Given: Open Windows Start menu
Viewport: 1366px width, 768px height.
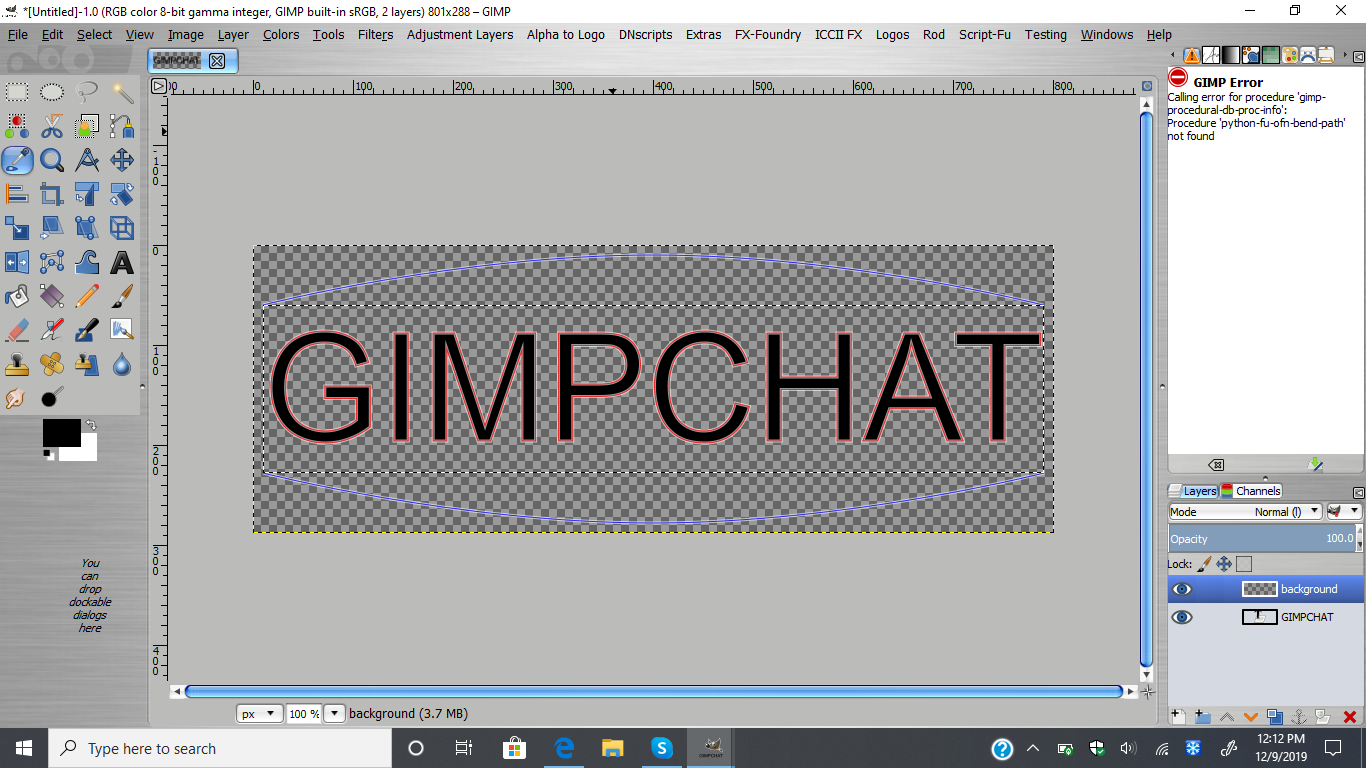Looking at the screenshot, I should [x=24, y=748].
